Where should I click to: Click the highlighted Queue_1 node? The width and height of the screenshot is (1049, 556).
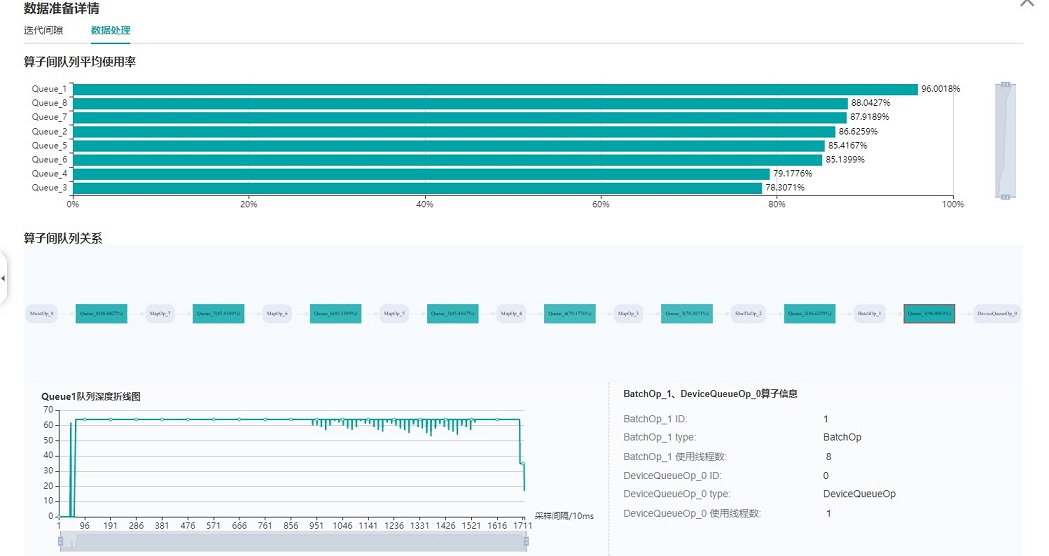tap(929, 313)
